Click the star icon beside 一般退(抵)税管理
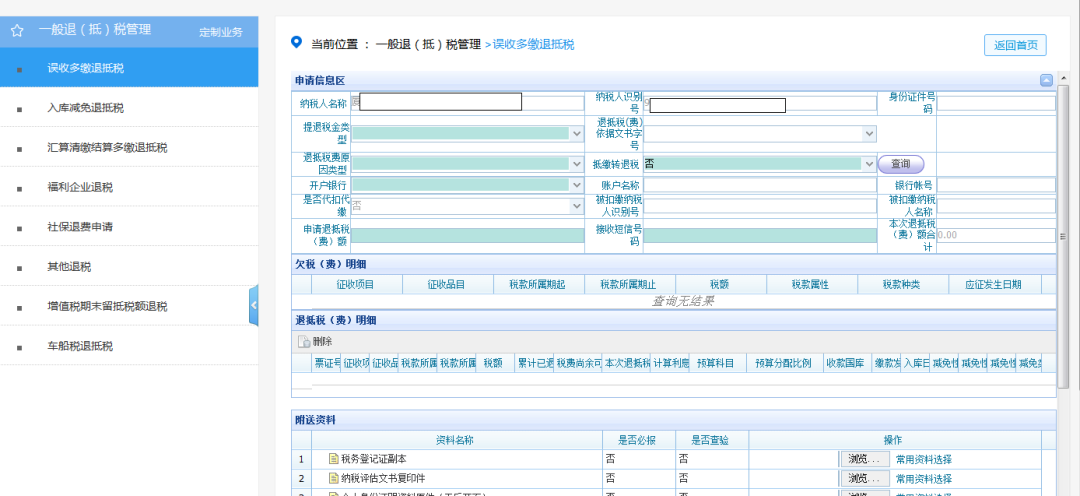Screen dimensions: 1080x496 pos(17,30)
